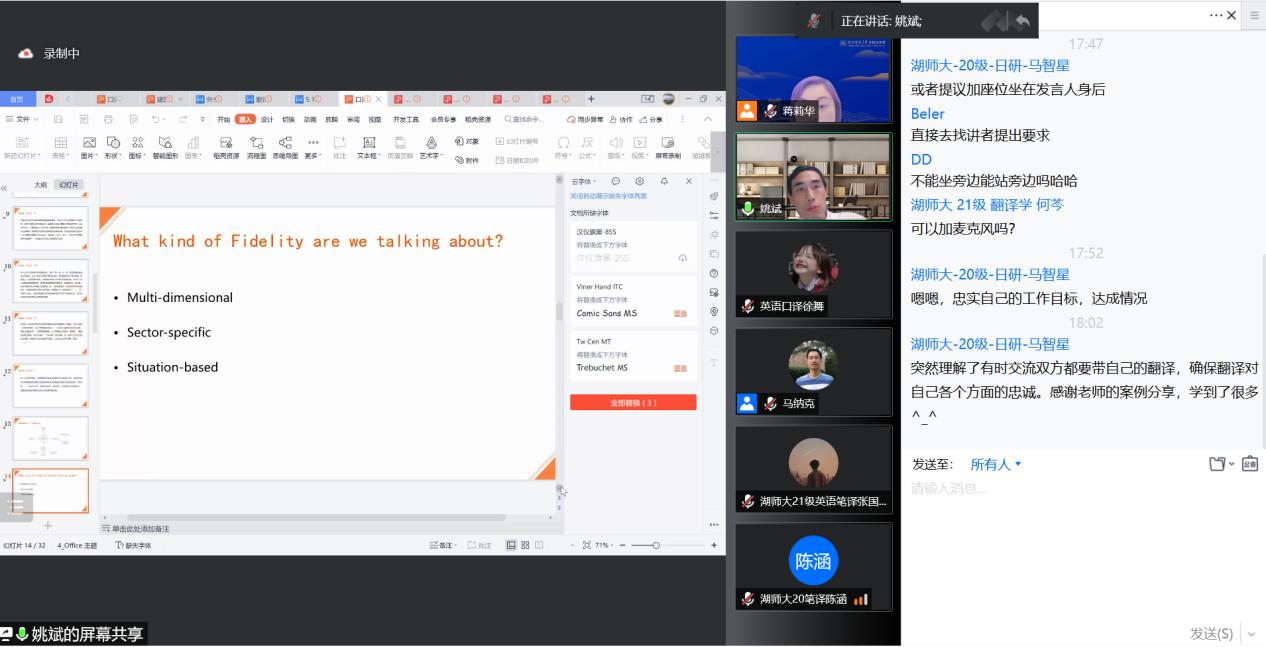Insert a 文本框 text box
The image size is (1266, 647).
(x=368, y=144)
